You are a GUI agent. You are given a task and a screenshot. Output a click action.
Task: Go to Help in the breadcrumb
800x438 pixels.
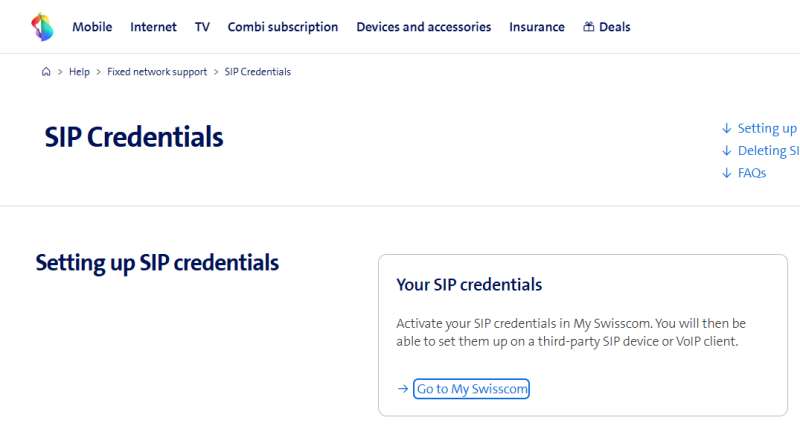(79, 72)
